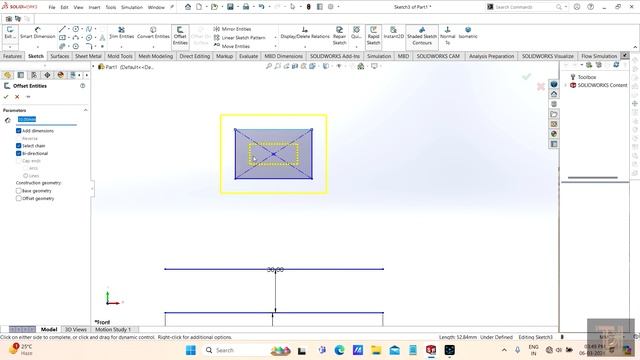640x360 pixels.
Task: Open the Linear Sketch Pattern dropdown arrow
Action: click(x=275, y=38)
